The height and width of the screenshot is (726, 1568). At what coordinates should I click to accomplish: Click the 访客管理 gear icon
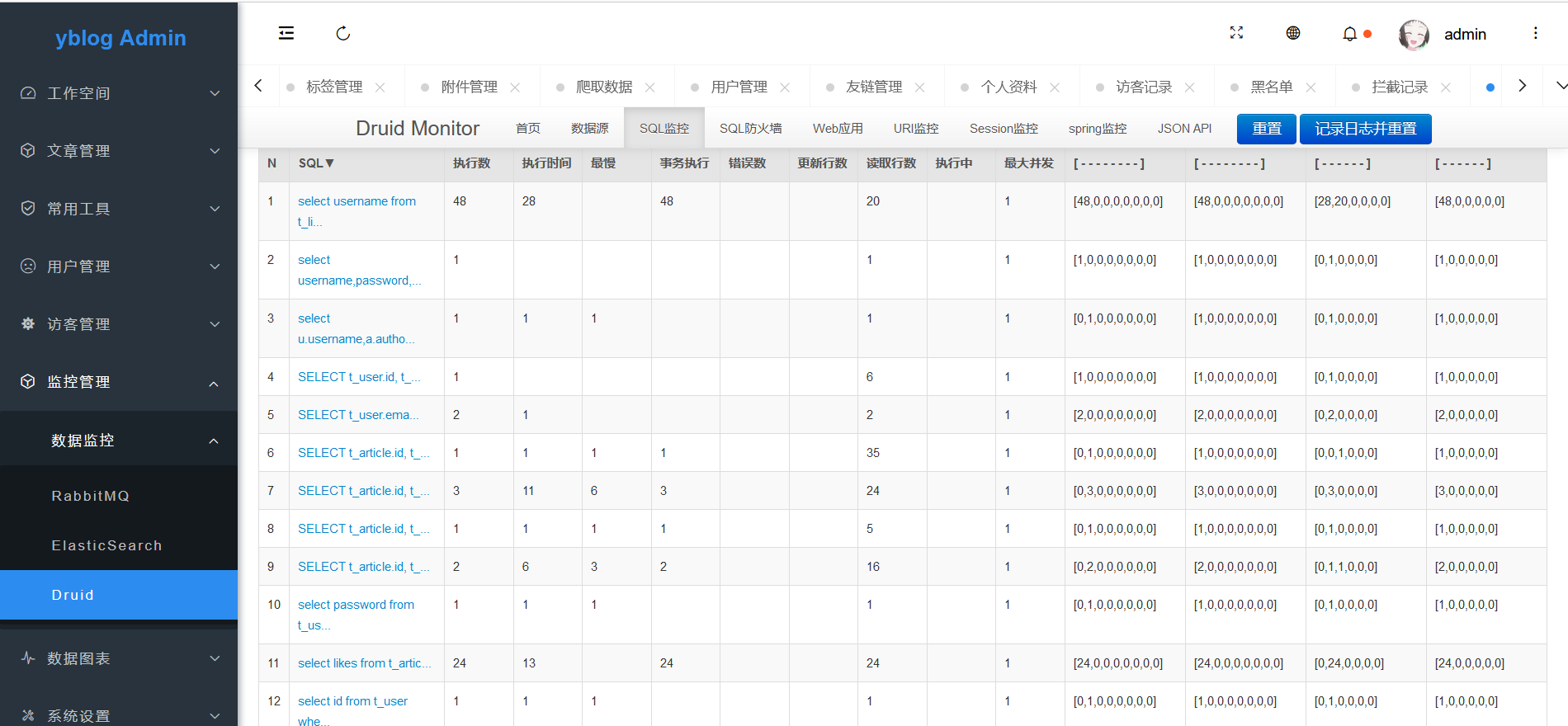pos(28,324)
